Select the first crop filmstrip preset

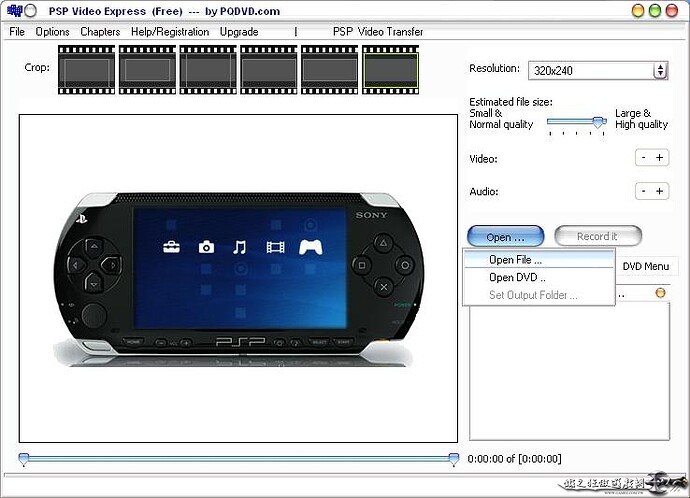[86, 70]
